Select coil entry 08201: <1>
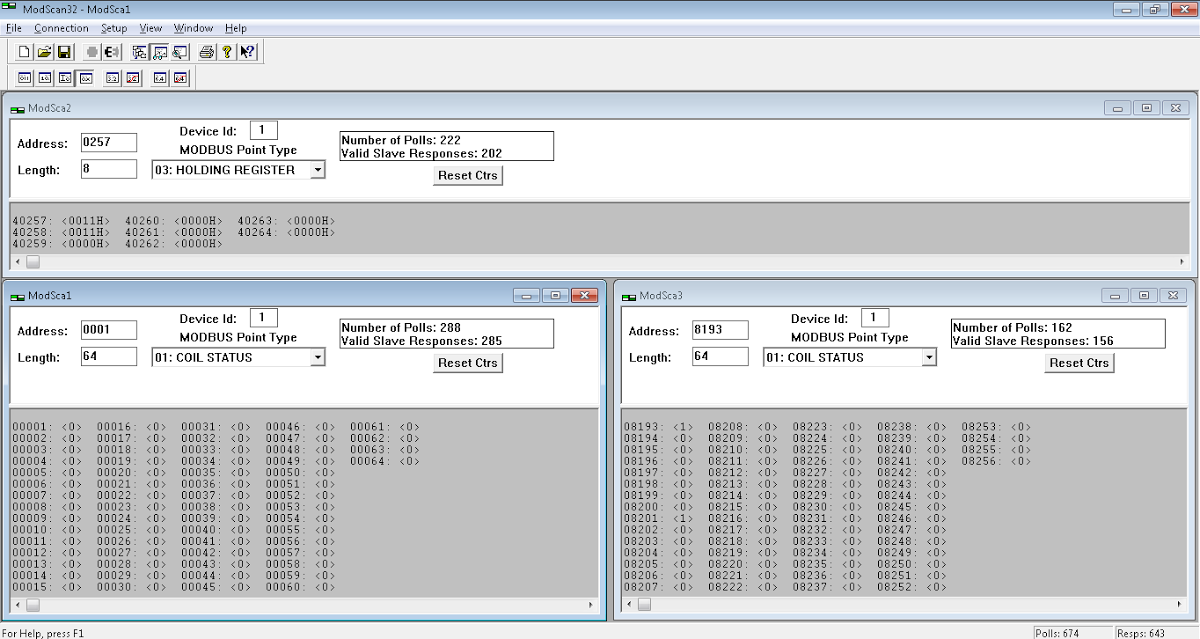Screen dimensions: 1200x639 pos(658,518)
